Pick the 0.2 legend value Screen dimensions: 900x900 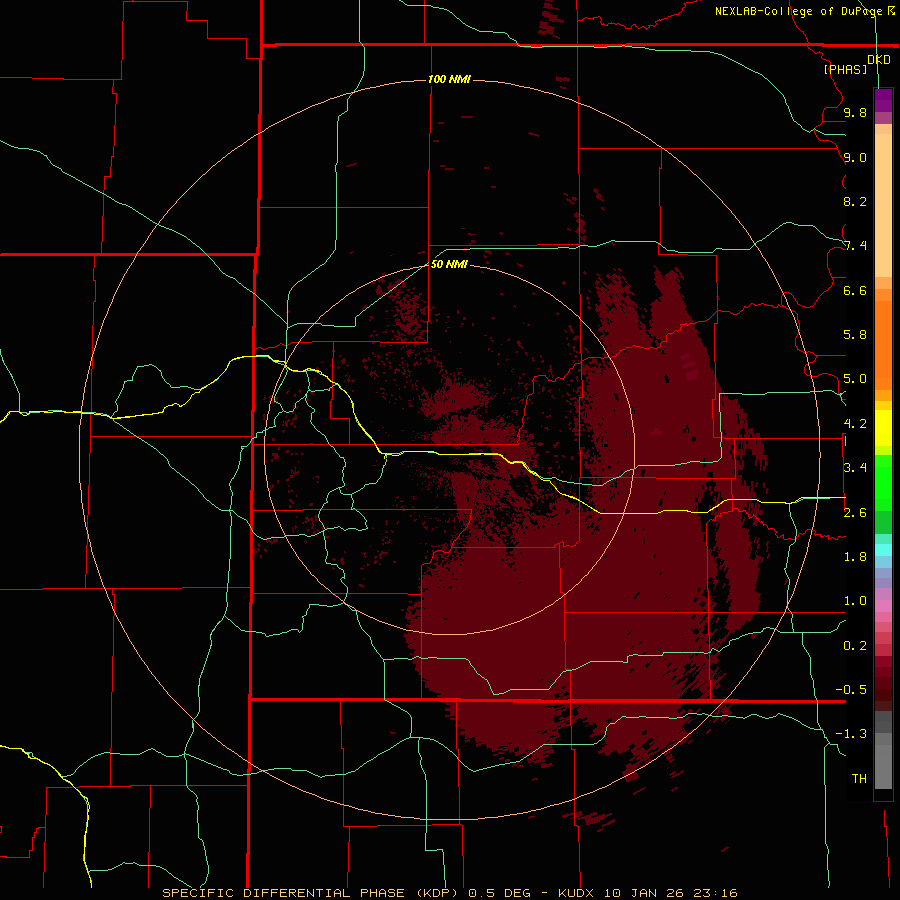(x=855, y=646)
